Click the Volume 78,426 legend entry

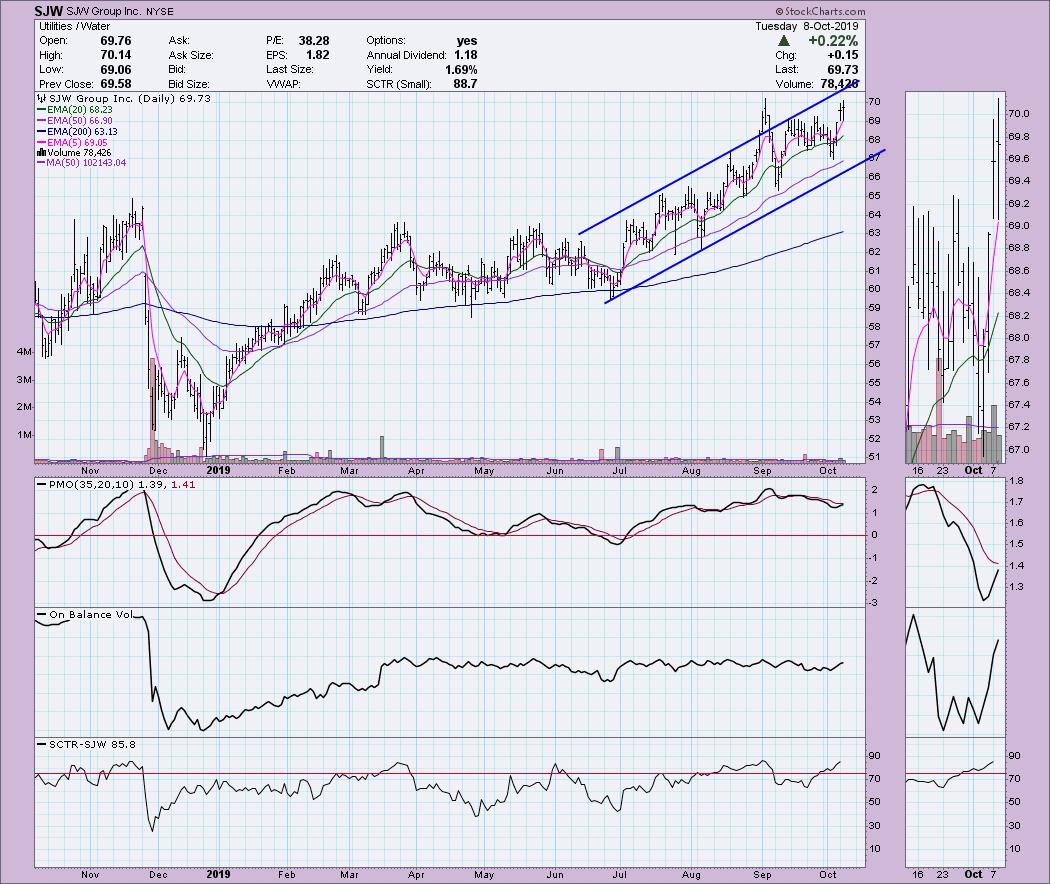coord(74,153)
